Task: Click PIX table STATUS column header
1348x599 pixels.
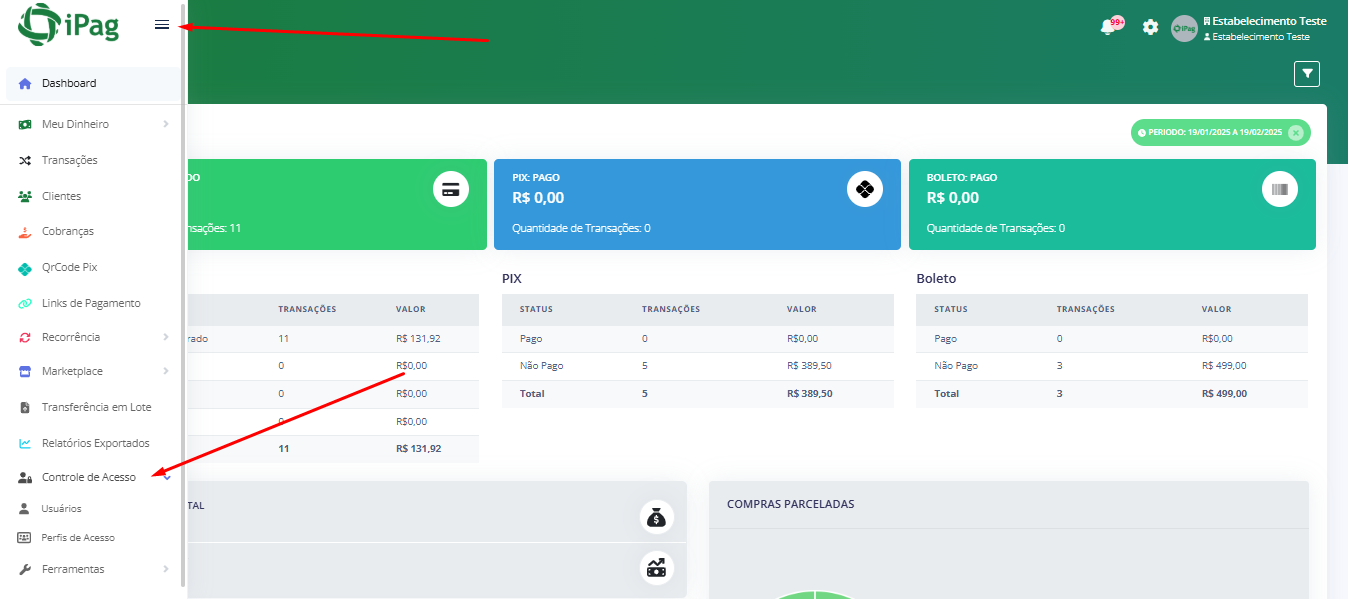Action: coord(536,309)
